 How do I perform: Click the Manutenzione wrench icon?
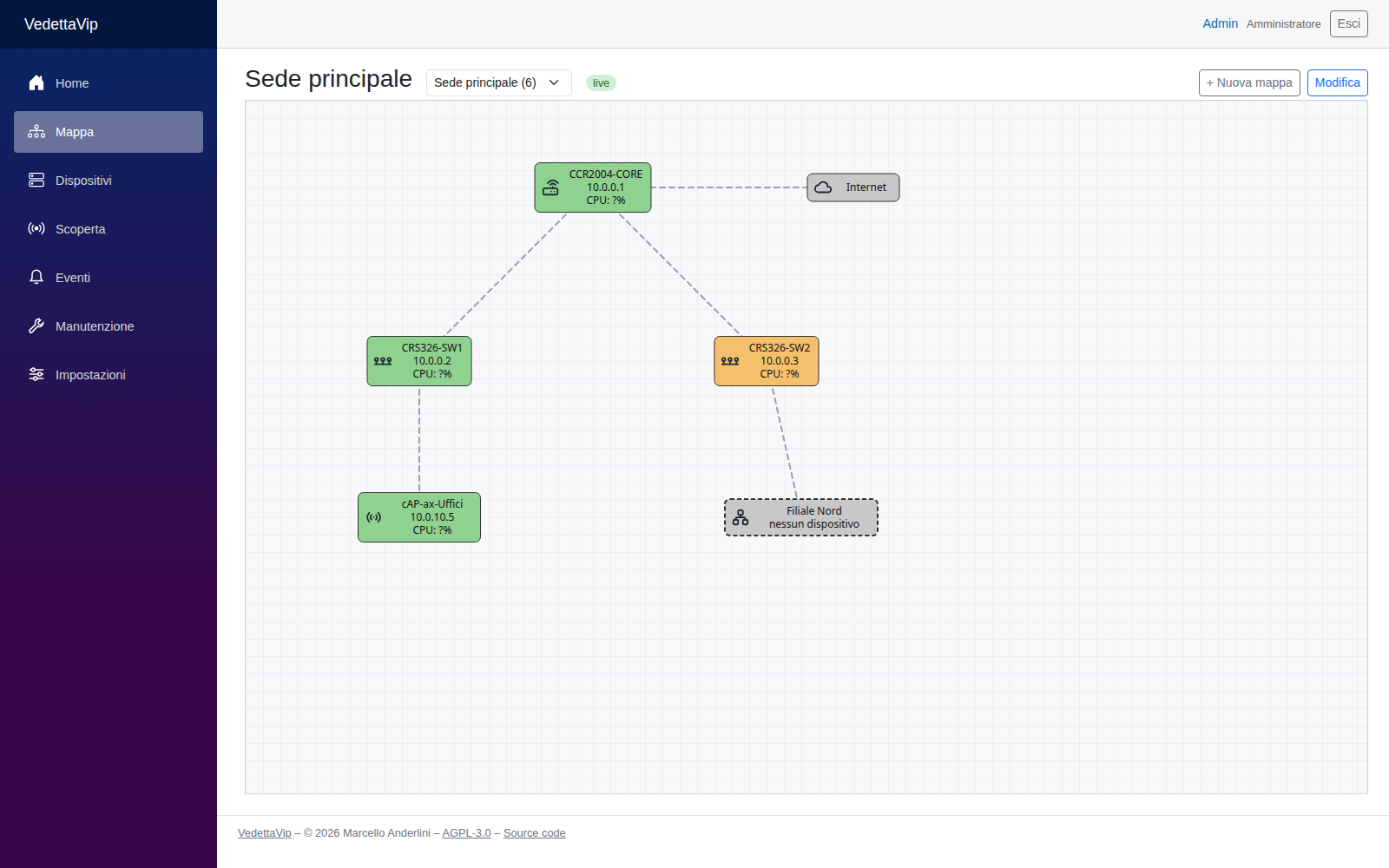(36, 326)
